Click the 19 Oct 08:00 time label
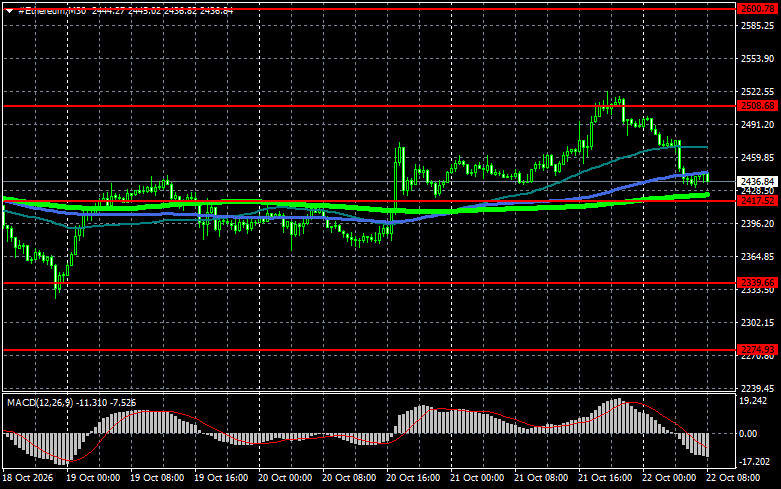The height and width of the screenshot is (489, 781). pyautogui.click(x=157, y=478)
